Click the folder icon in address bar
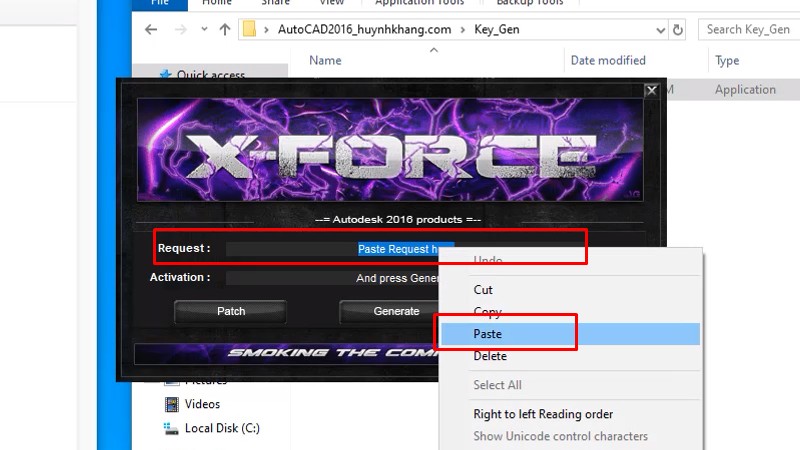 tap(251, 30)
